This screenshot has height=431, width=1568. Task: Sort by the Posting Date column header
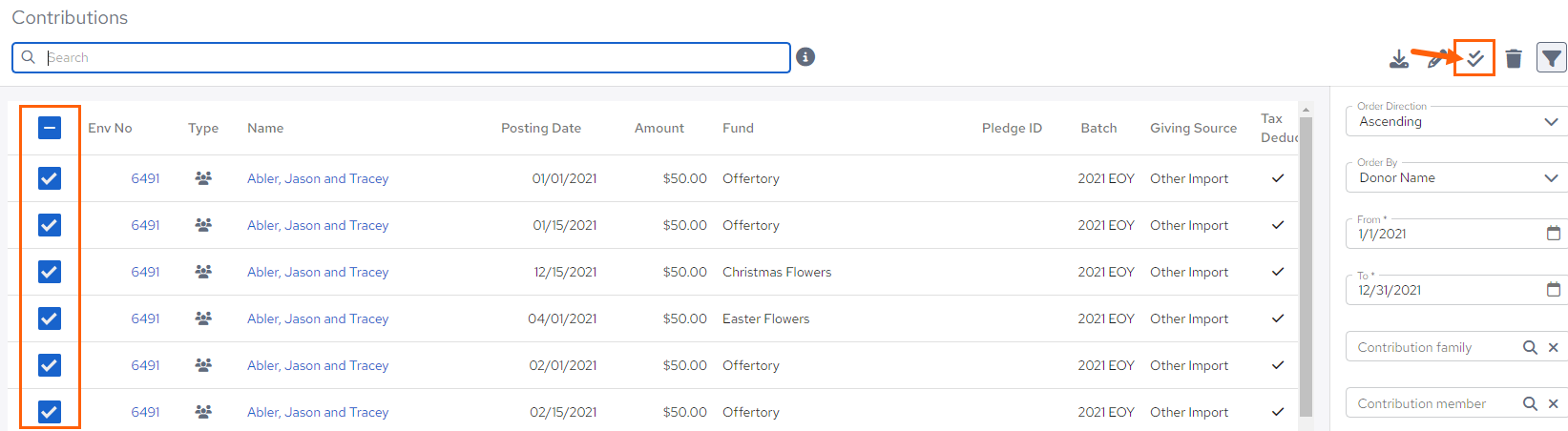point(540,128)
